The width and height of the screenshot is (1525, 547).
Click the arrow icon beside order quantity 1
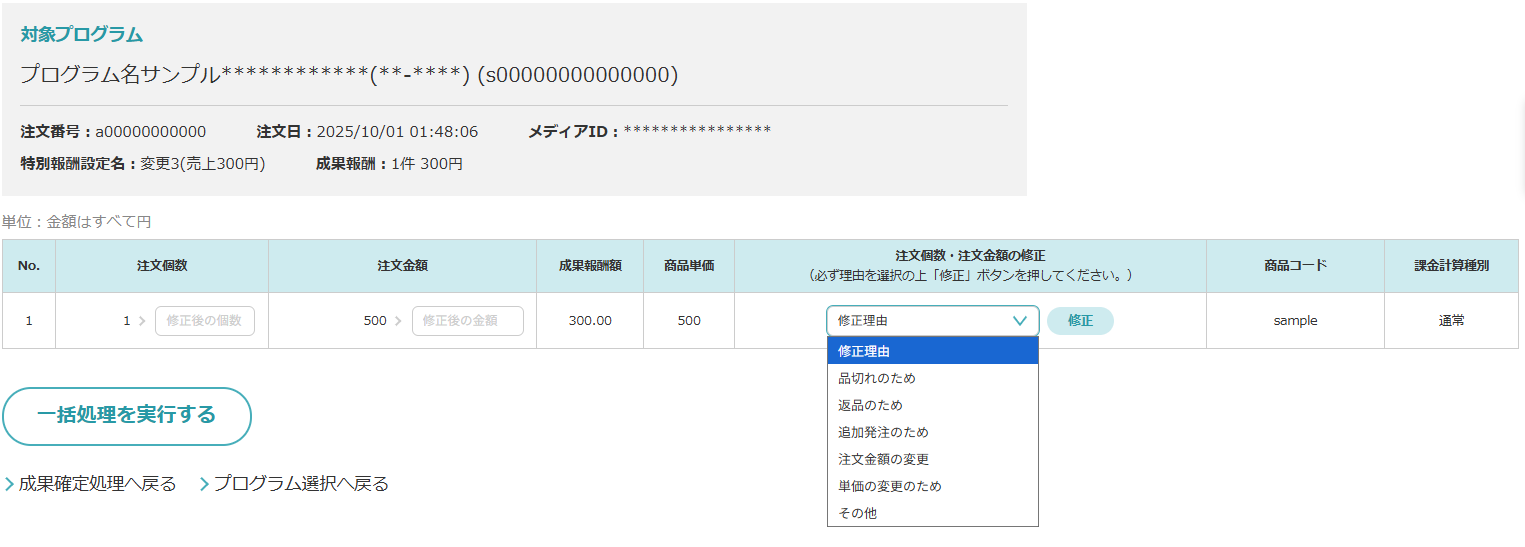(141, 321)
